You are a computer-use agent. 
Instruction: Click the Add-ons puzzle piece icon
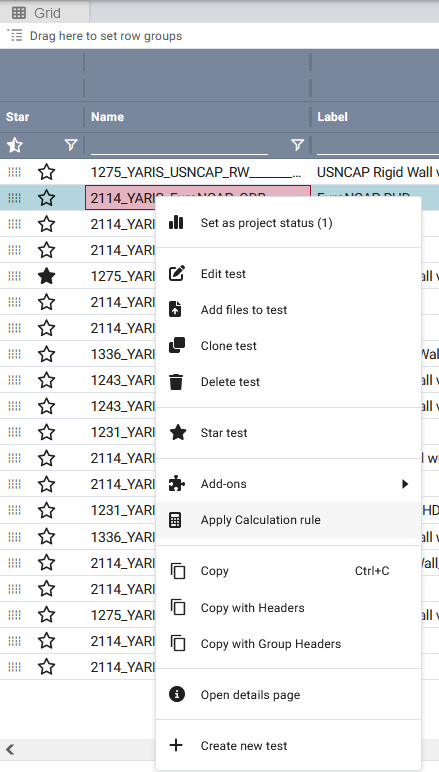click(x=176, y=483)
